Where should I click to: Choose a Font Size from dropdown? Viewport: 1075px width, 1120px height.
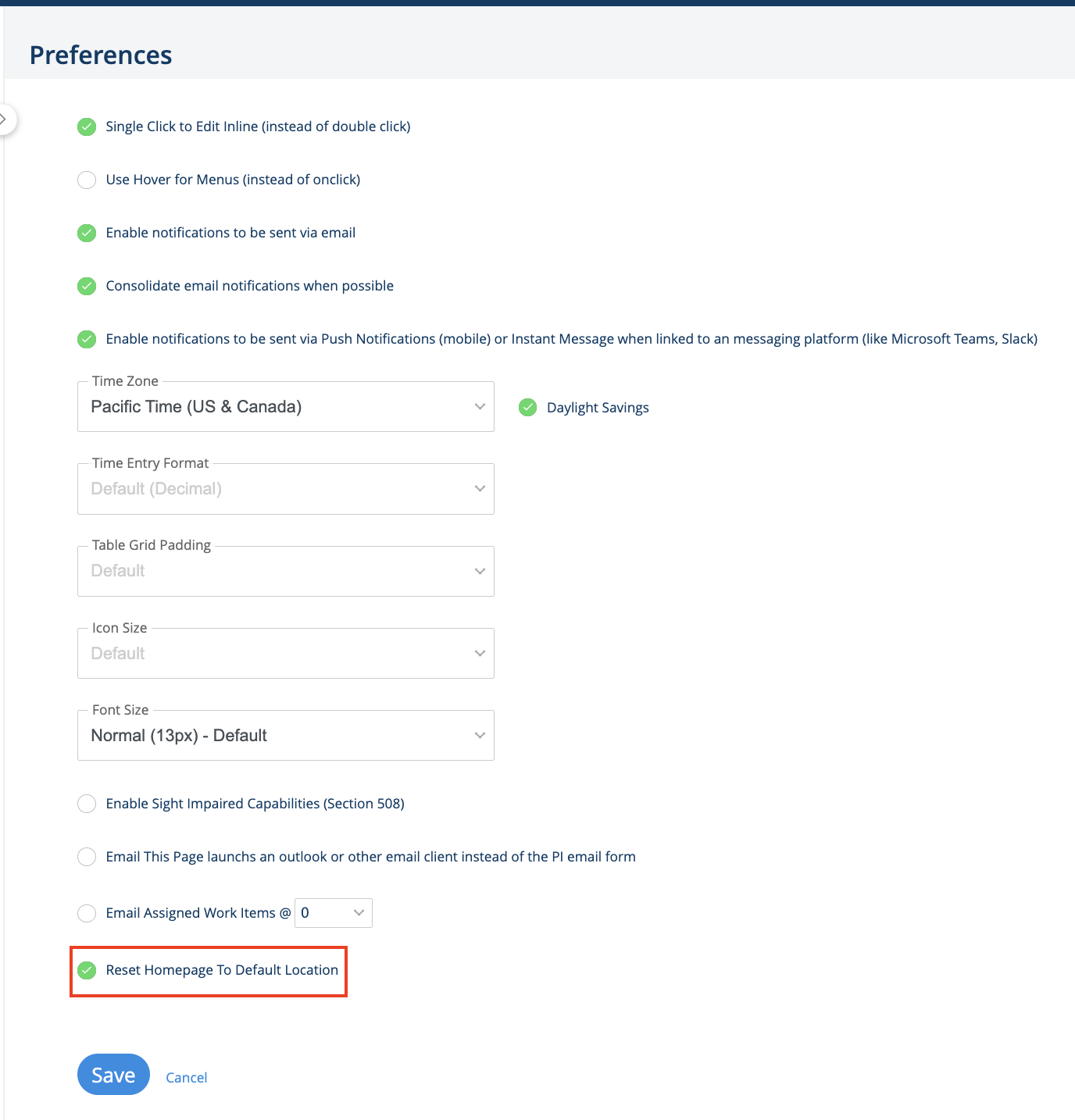(286, 735)
